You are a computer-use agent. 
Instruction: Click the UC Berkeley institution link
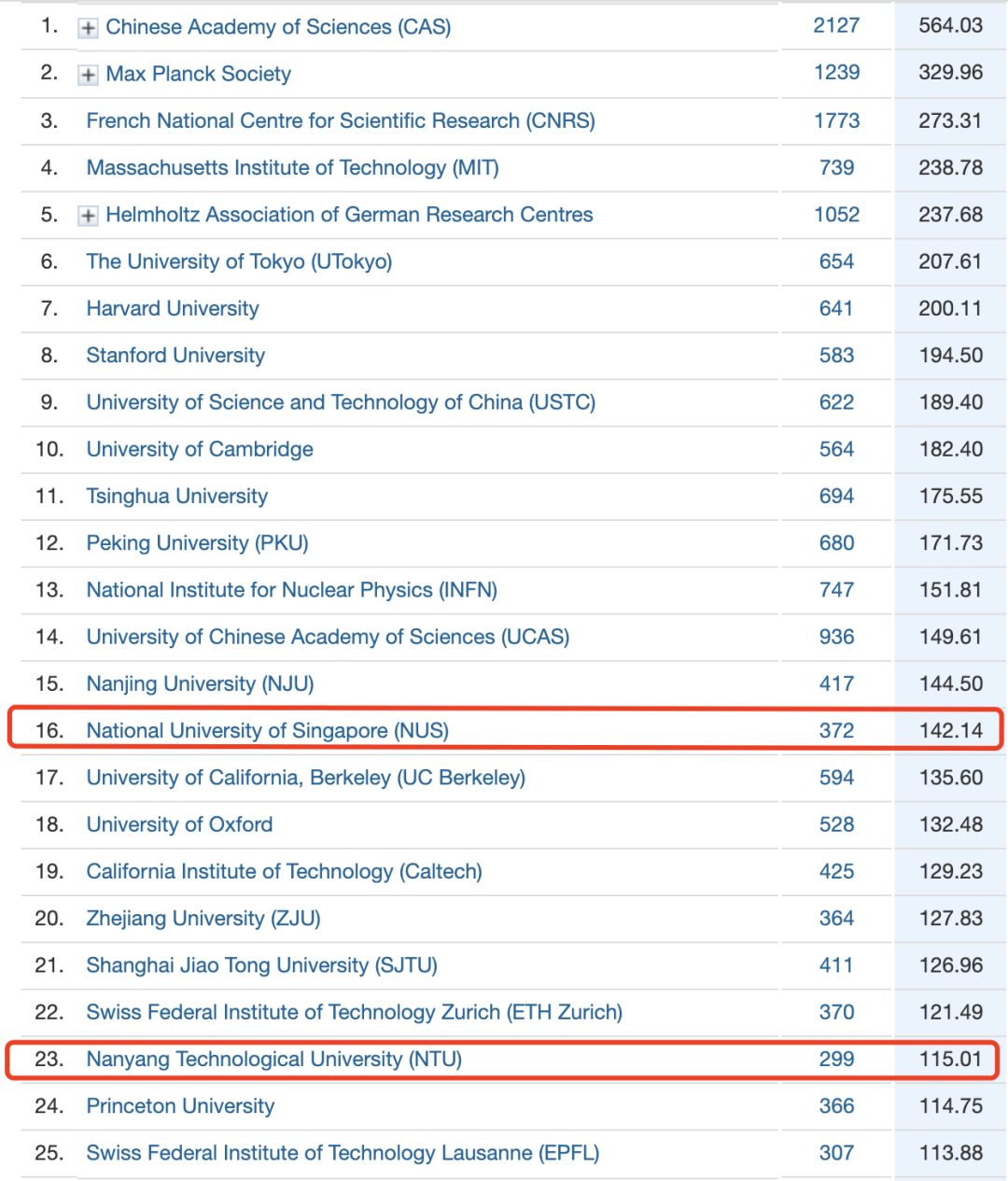305,778
